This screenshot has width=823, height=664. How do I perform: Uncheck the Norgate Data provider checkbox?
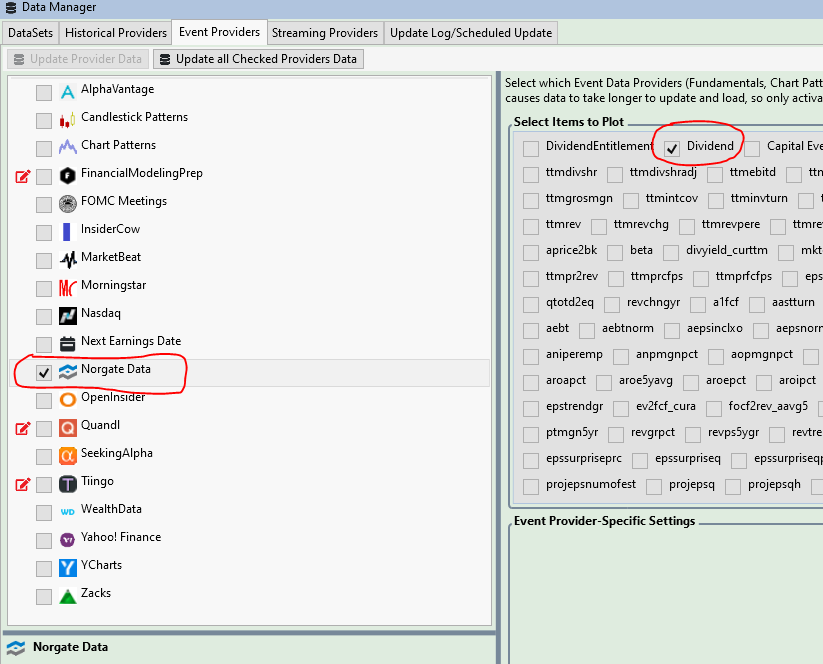[x=44, y=373]
